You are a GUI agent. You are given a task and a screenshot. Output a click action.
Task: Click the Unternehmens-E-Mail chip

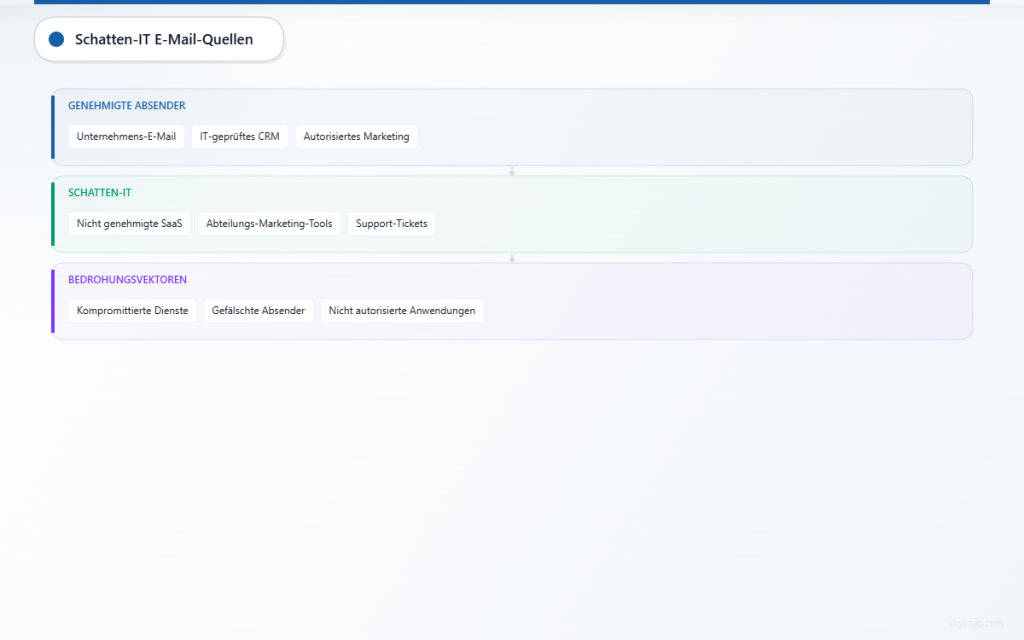point(126,136)
